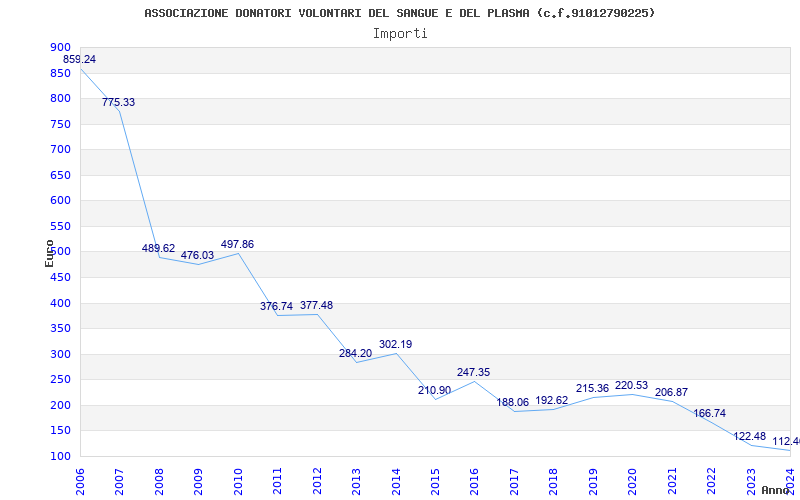This screenshot has width=800, height=500.
Task: Select the 206.87 data label
Action: 671,392
